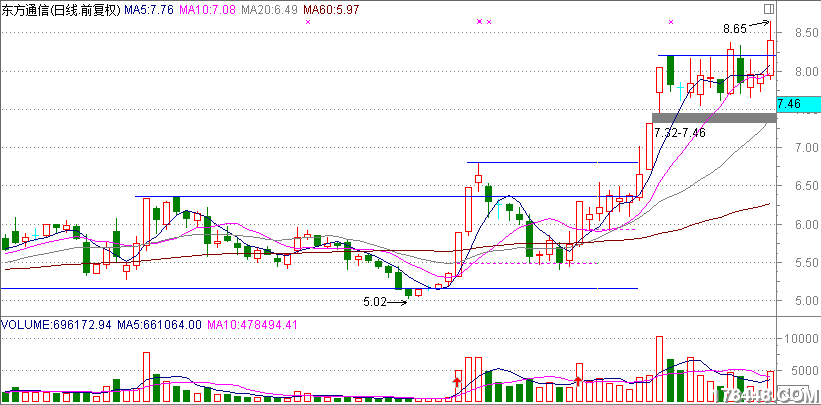Click the first red up arrow in volume panel

457,380
